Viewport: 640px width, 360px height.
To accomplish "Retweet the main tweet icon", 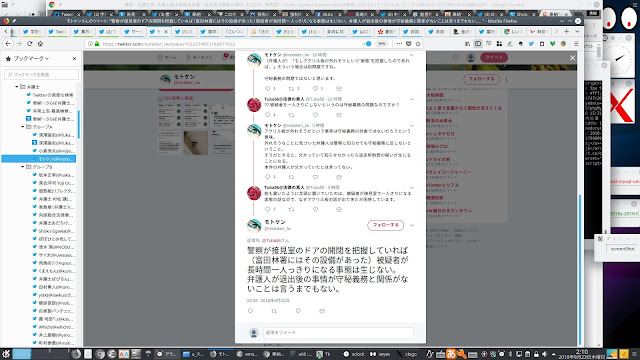I will click(x=274, y=311).
